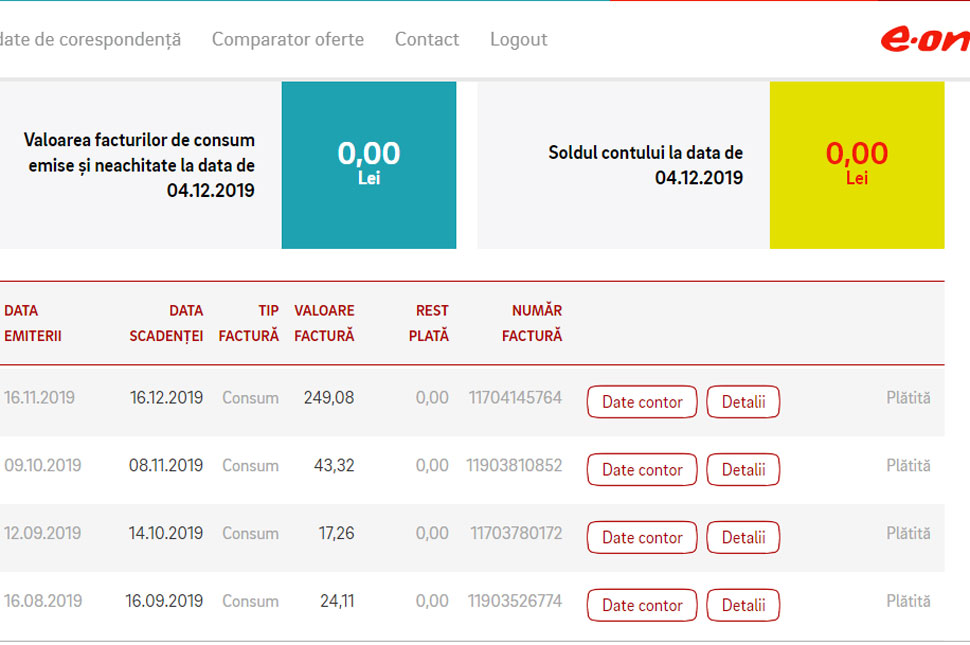Select the DATA EMITERII column header
Image resolution: width=970 pixels, height=645 pixels.
33,323
